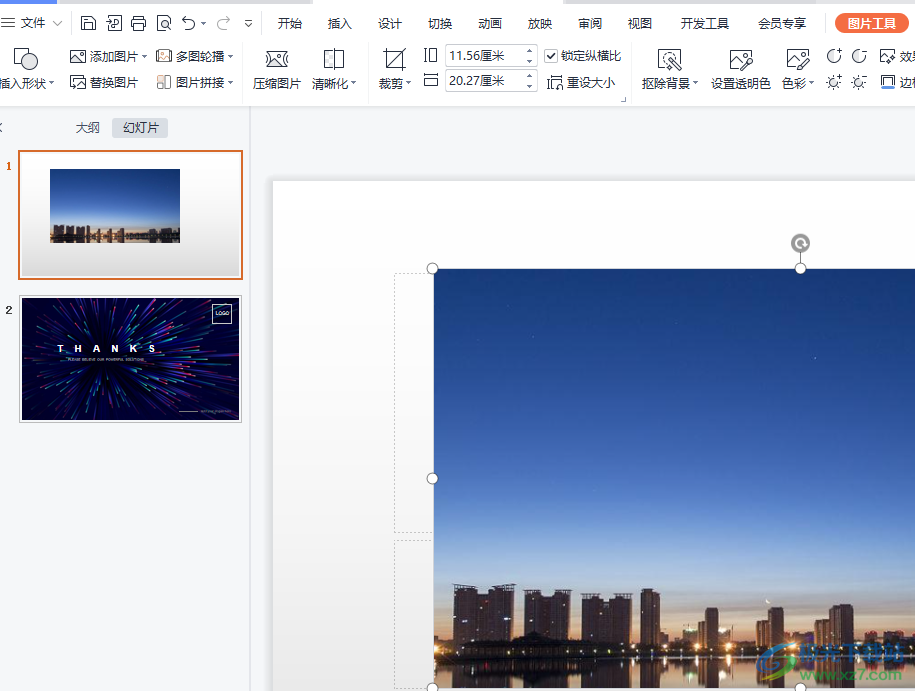Select slide 1 thumbnail

[x=130, y=215]
